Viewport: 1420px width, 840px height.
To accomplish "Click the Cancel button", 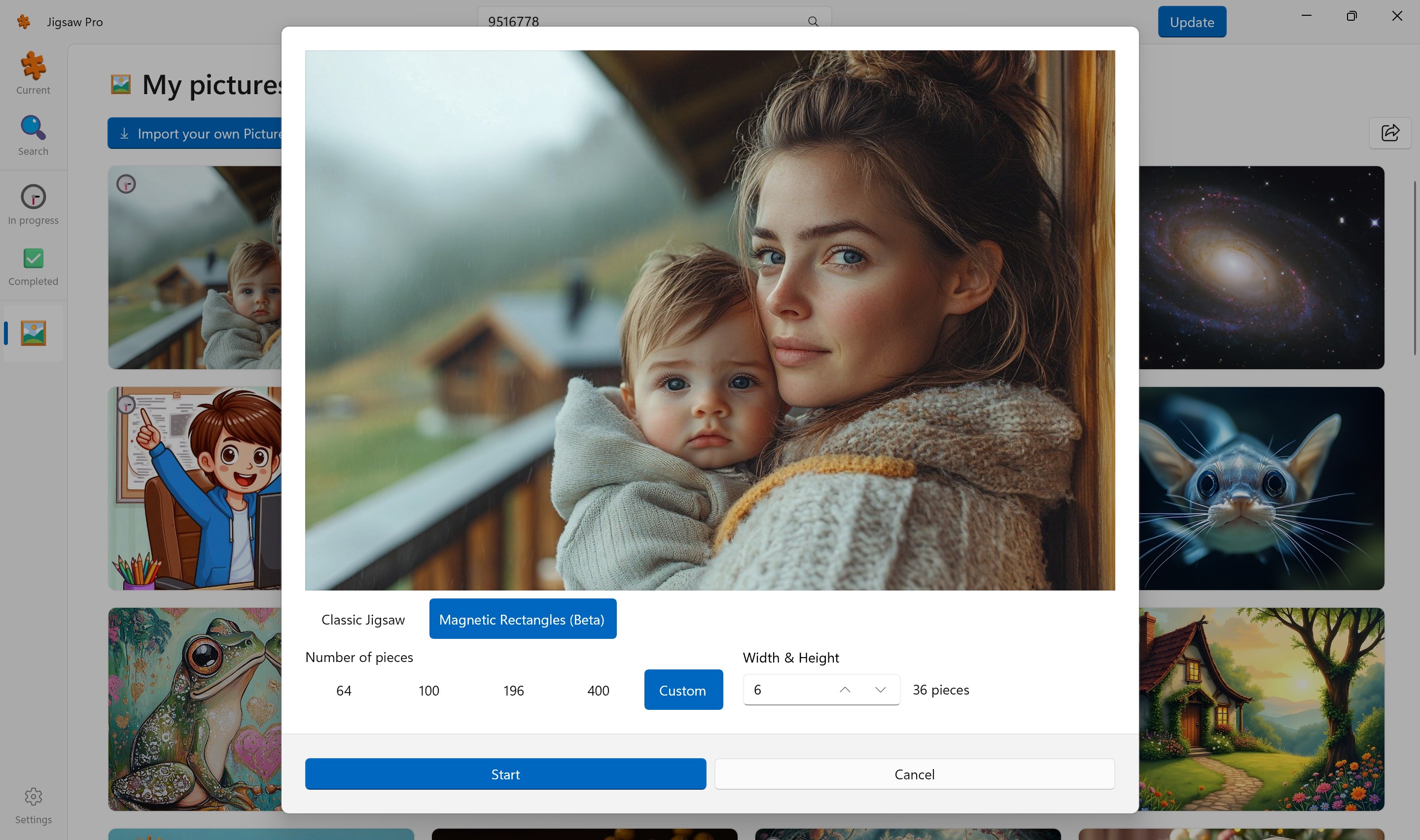I will point(914,774).
